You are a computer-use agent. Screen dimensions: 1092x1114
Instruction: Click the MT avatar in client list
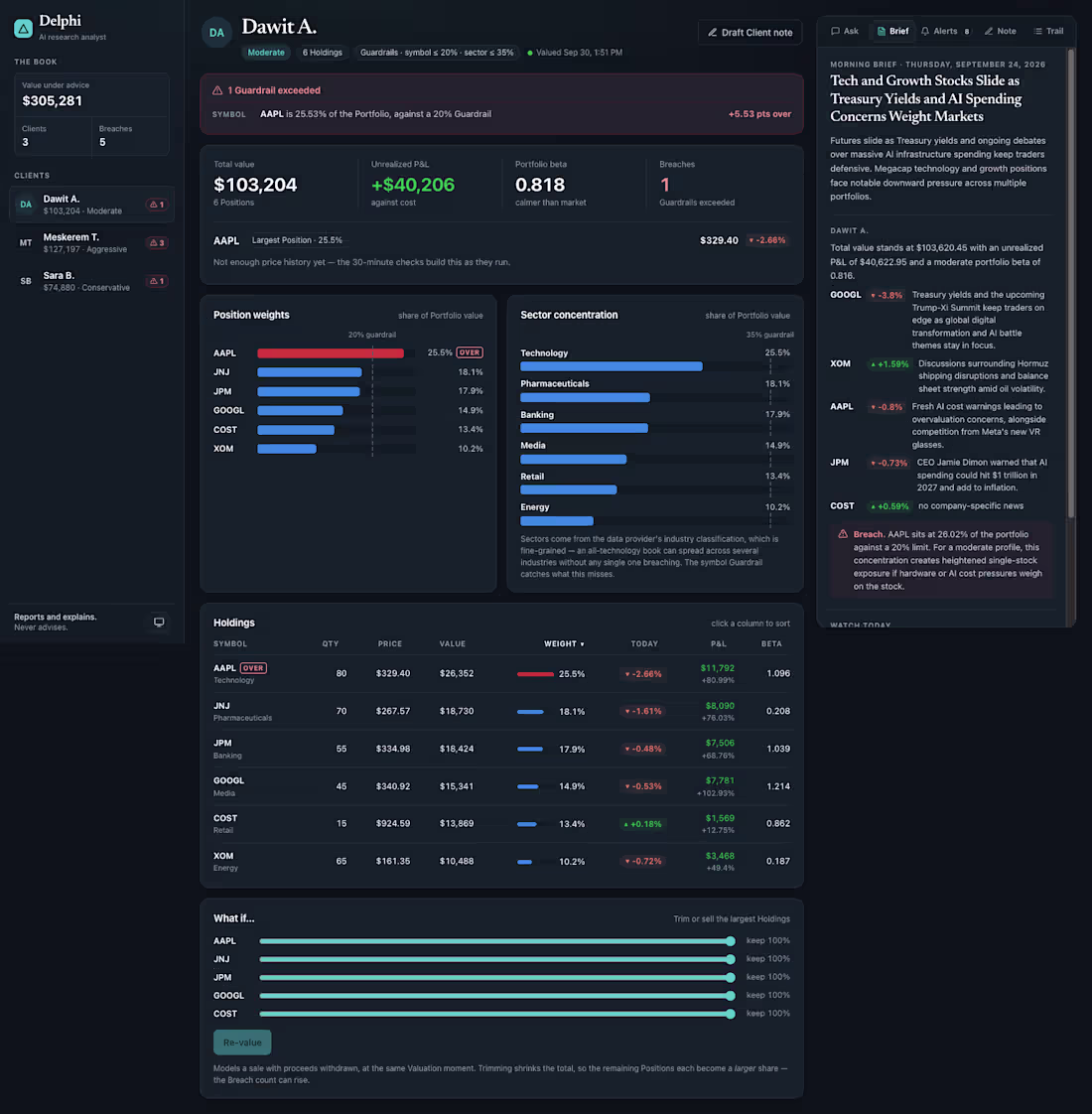pos(26,243)
